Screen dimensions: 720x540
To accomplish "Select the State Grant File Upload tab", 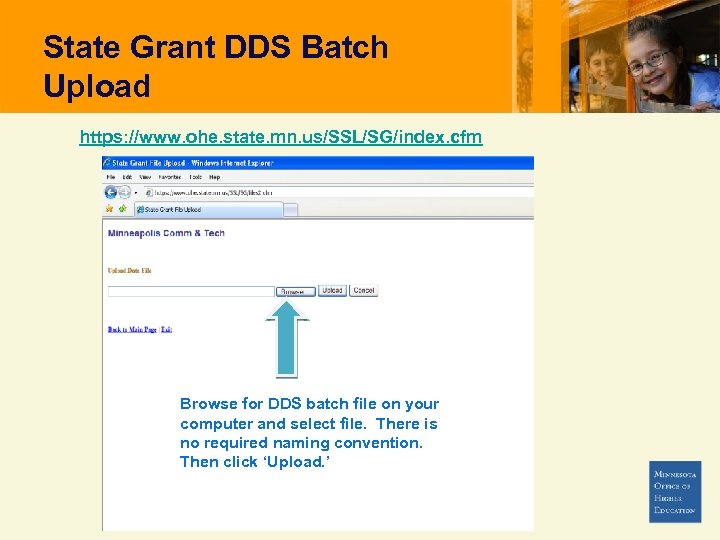I will [209, 209].
